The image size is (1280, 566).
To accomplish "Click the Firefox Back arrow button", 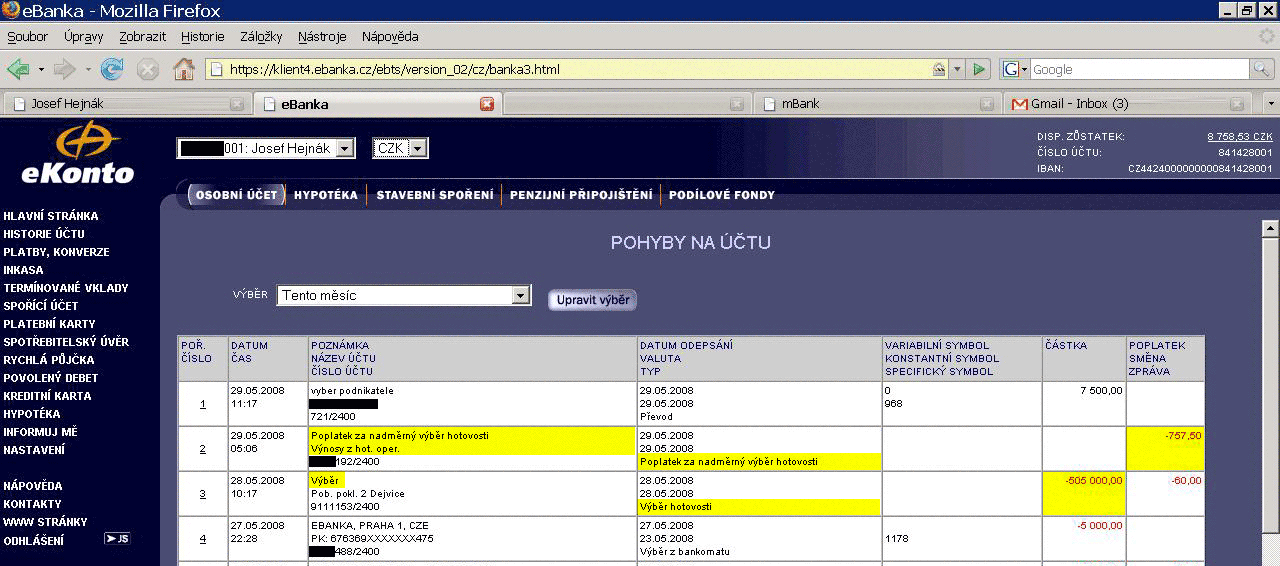I will [x=18, y=69].
